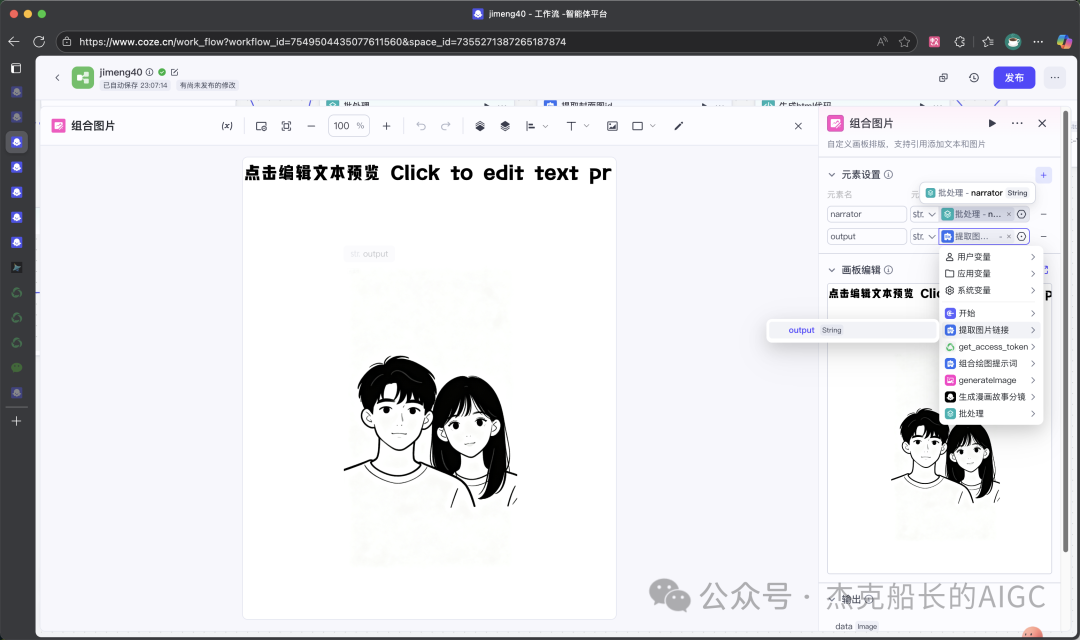Clear the 批处理 narrator variable reference

click(x=1009, y=214)
